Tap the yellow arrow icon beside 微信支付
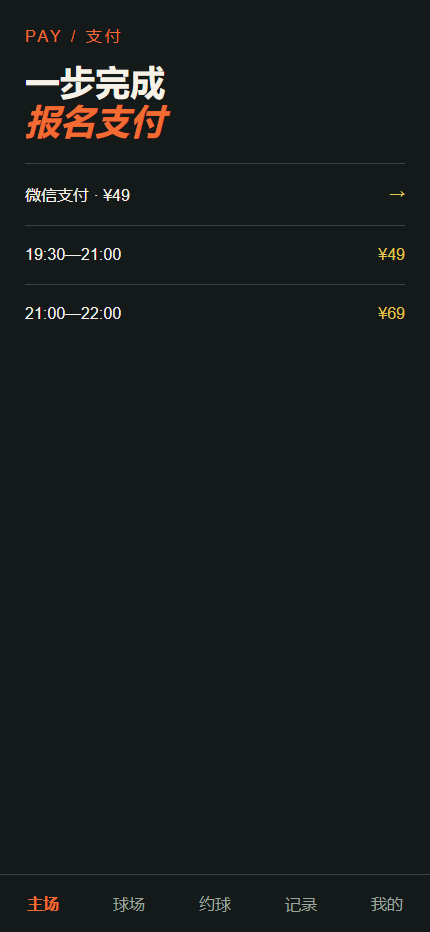The height and width of the screenshot is (932, 430). (x=397, y=194)
